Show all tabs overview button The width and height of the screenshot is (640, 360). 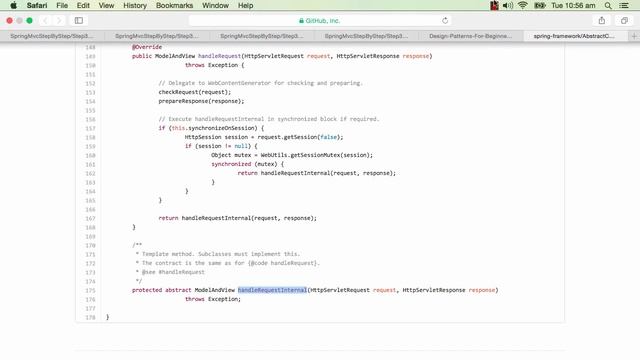[624, 20]
